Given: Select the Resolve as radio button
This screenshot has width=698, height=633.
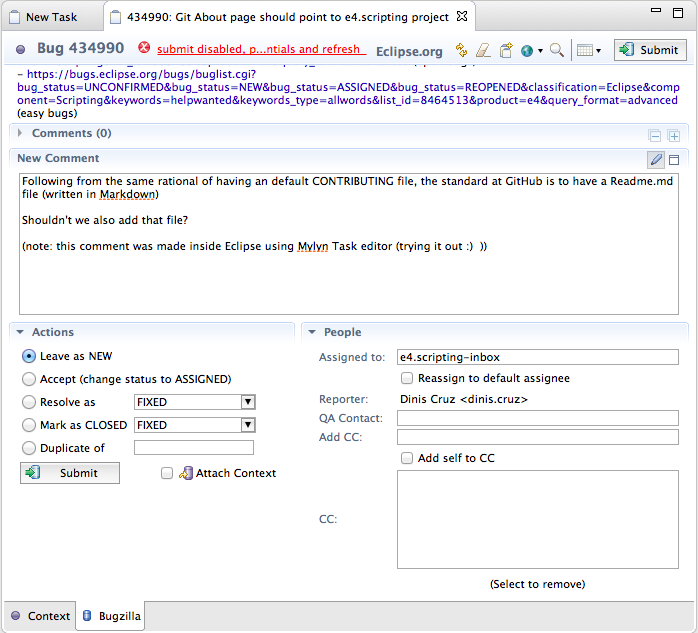Looking at the screenshot, I should pyautogui.click(x=28, y=402).
